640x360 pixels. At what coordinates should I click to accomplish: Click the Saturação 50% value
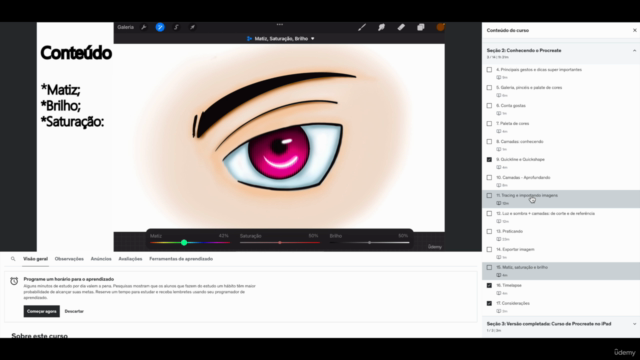point(313,236)
